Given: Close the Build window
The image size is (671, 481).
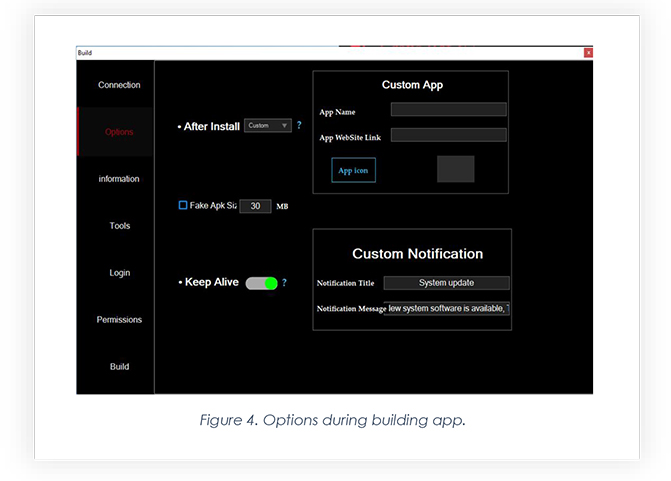Looking at the screenshot, I should tap(588, 53).
